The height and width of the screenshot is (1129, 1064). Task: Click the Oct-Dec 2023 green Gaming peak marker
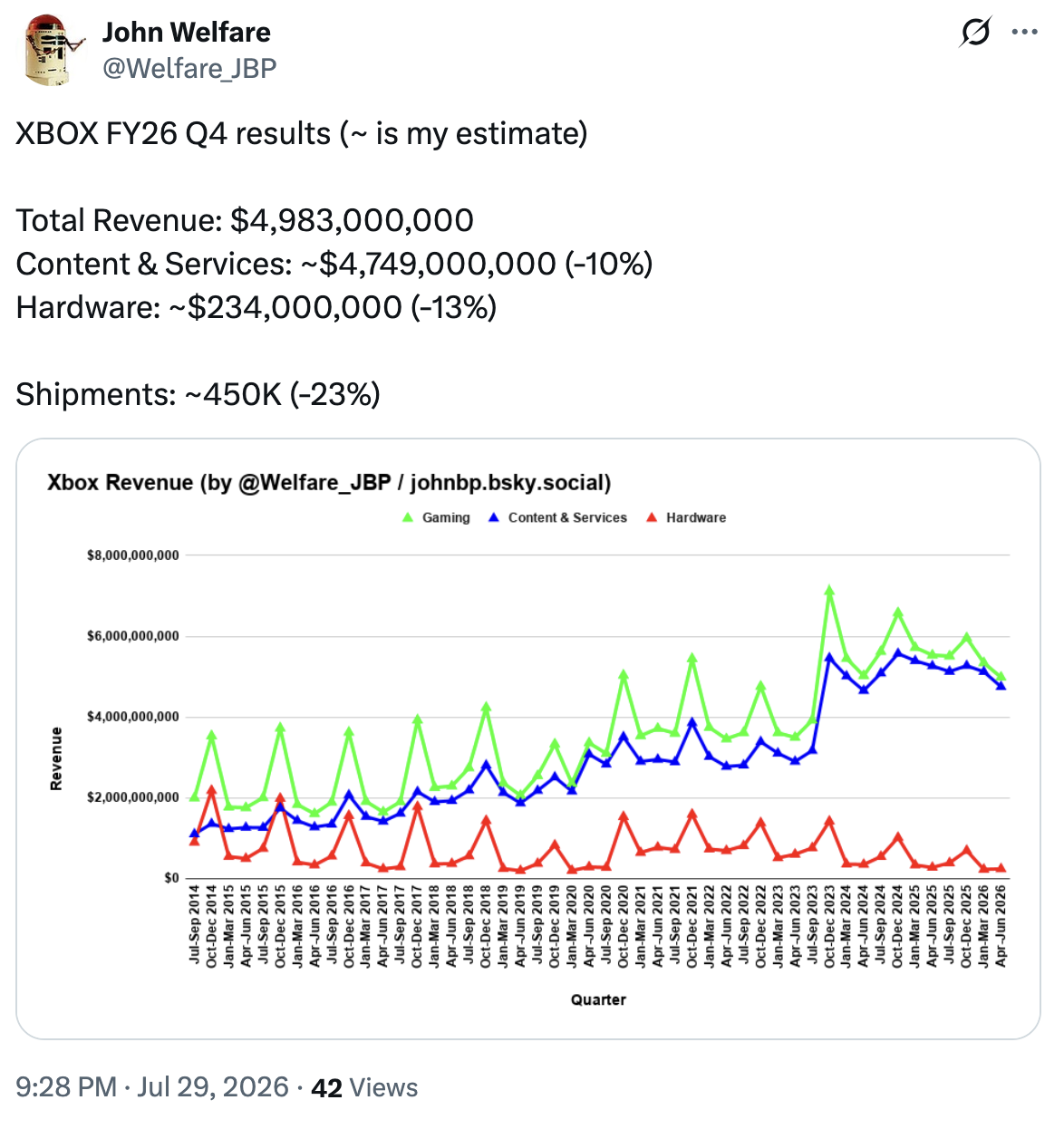(828, 590)
